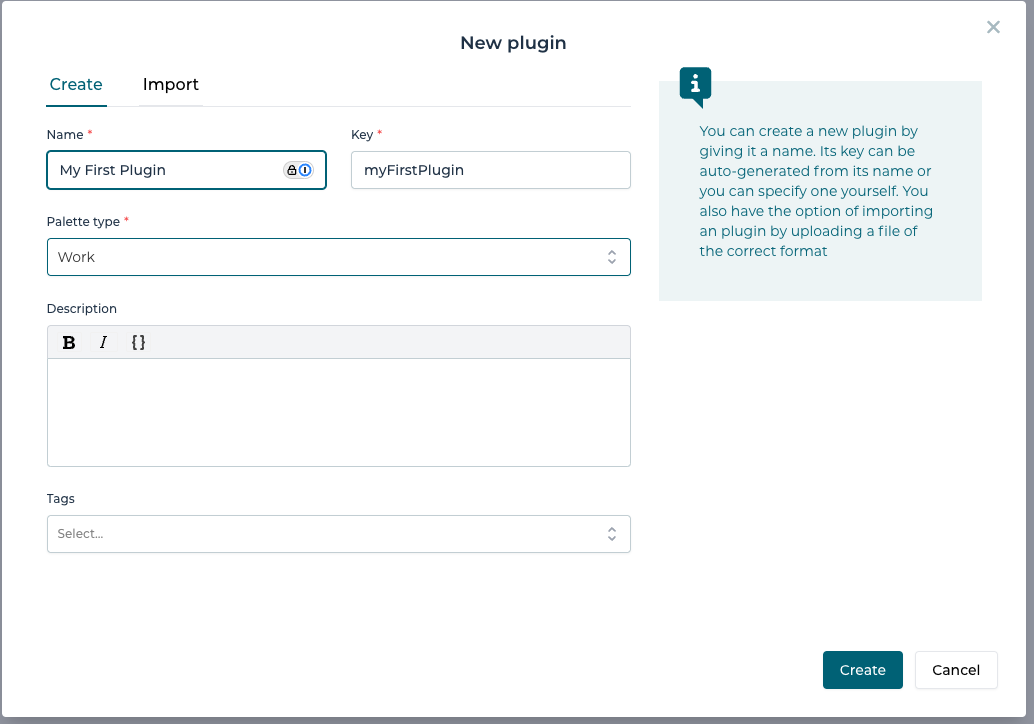The height and width of the screenshot is (724, 1034).
Task: Click the chevron on the Palette type selector
Action: pos(612,257)
